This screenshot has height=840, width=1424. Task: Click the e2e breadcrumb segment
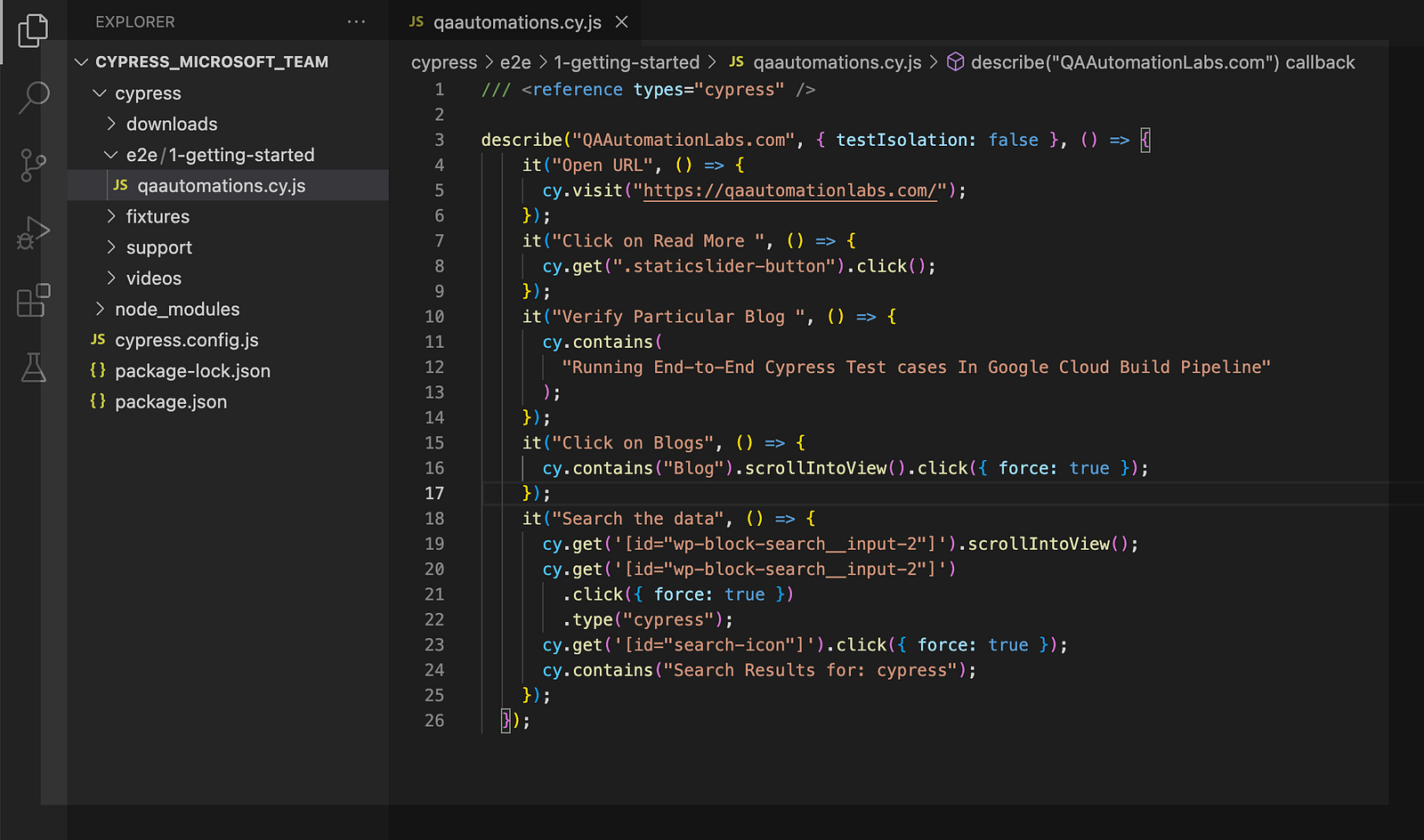[515, 62]
